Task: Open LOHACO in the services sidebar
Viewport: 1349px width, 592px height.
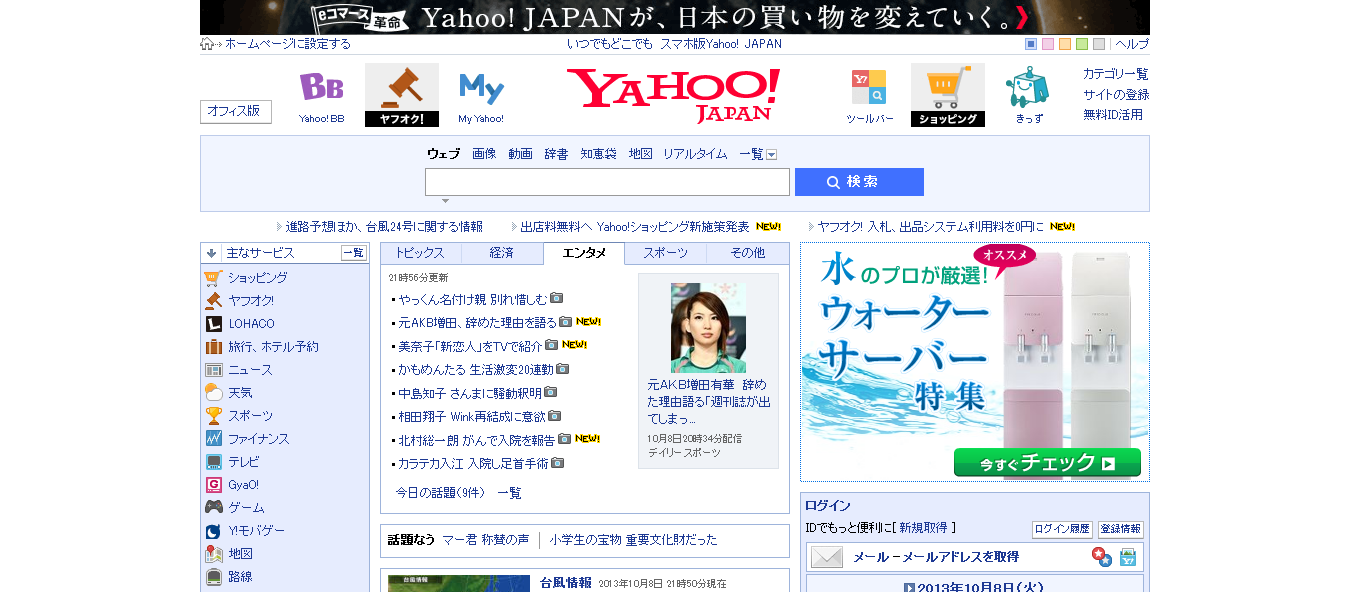Action: click(x=251, y=324)
